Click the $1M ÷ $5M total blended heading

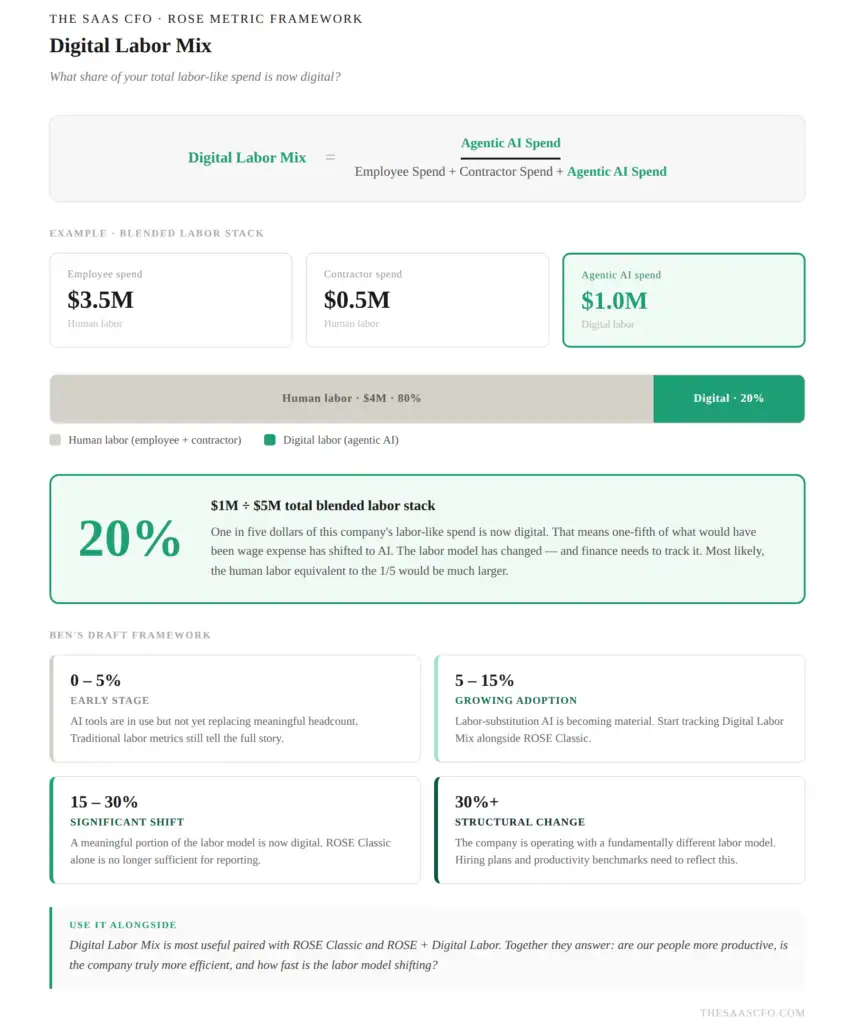click(x=323, y=505)
